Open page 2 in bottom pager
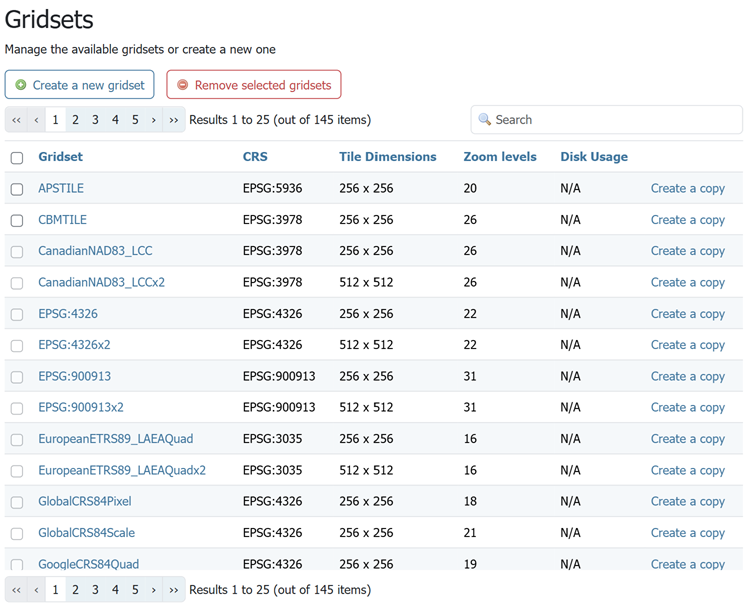The image size is (748, 607). 75,590
